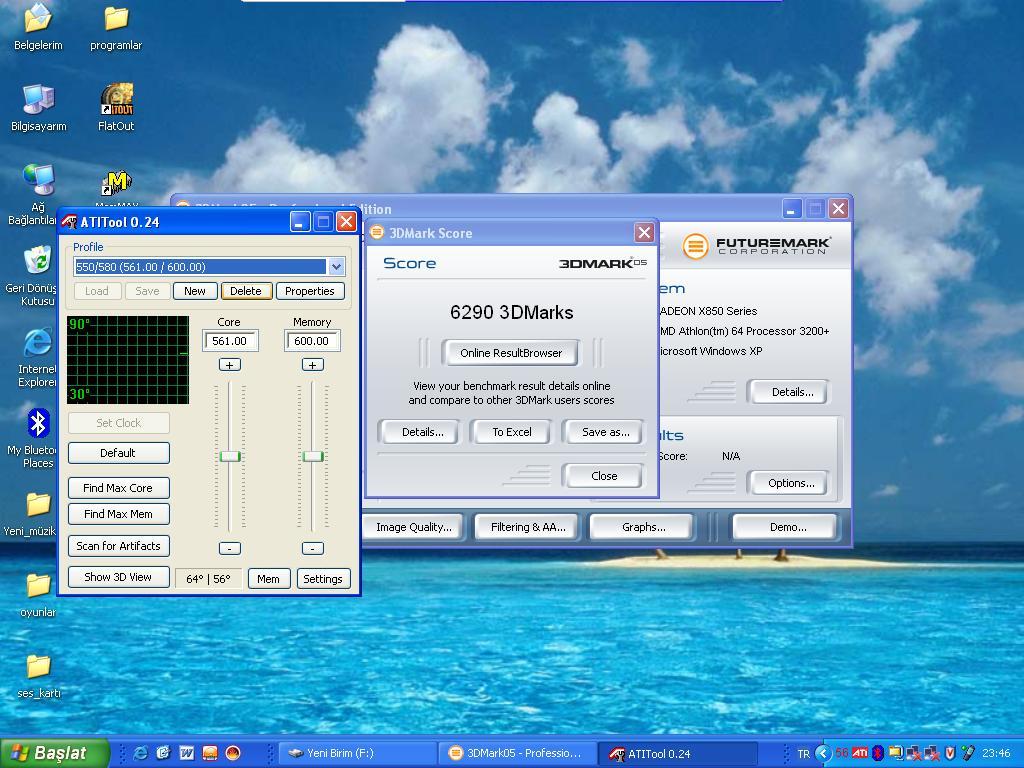Click the 23:46 system clock
Image resolution: width=1024 pixels, height=768 pixels.
click(996, 754)
